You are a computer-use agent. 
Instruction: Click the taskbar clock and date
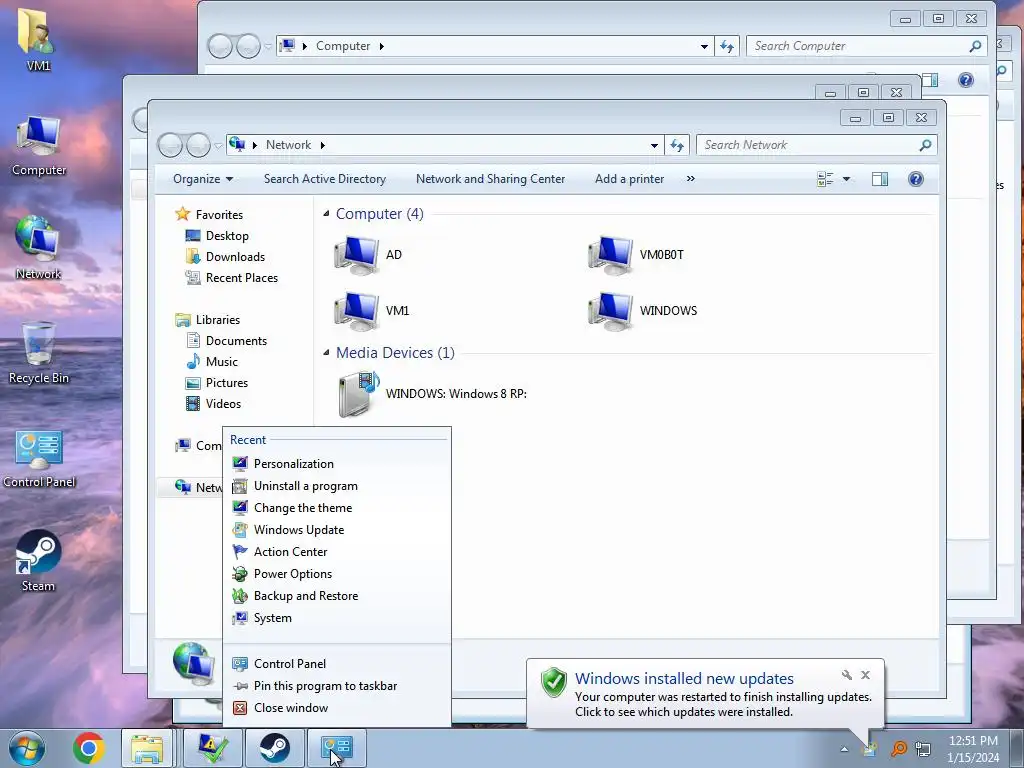click(973, 749)
